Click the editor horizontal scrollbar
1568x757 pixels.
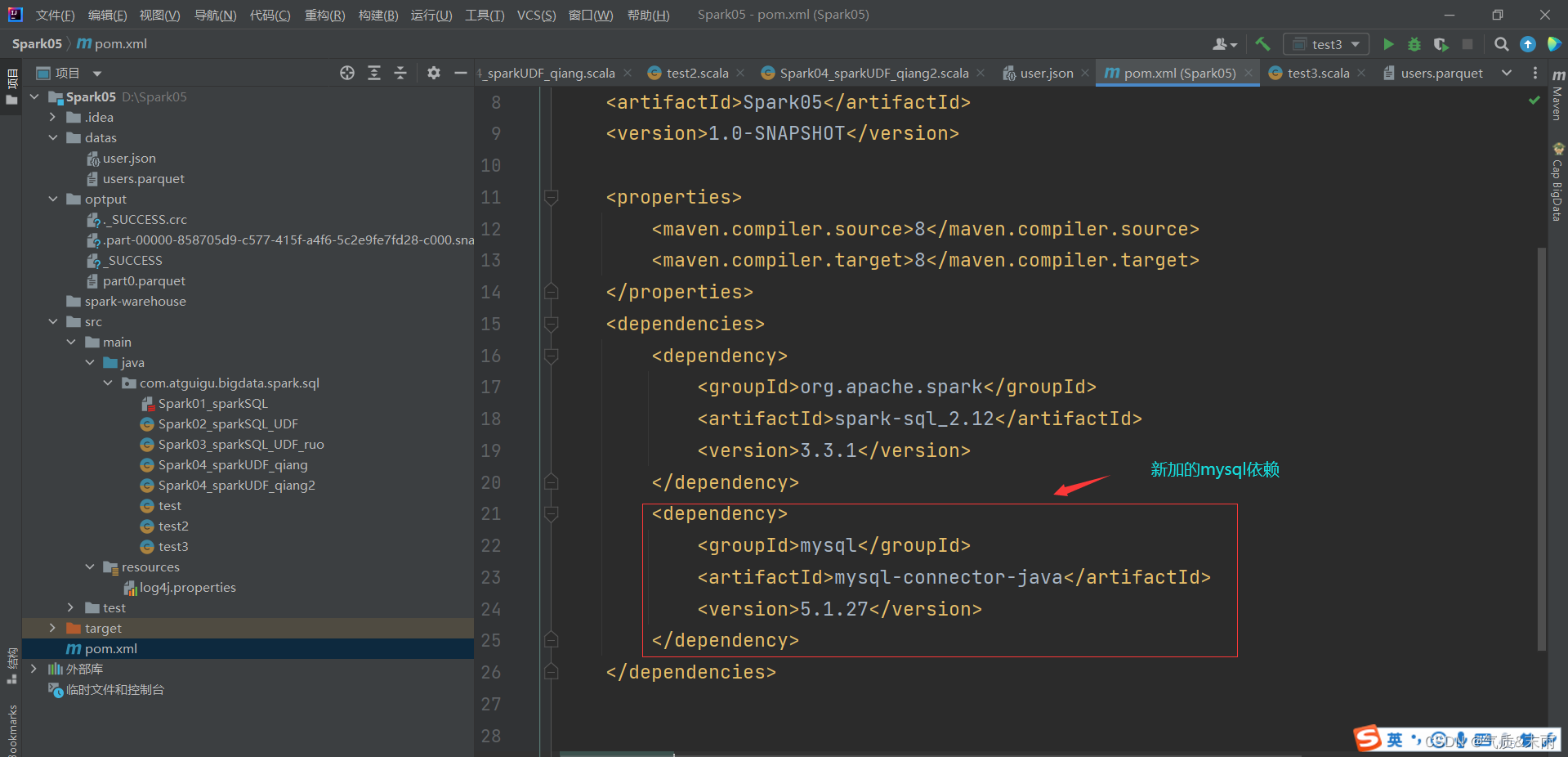tap(617, 754)
